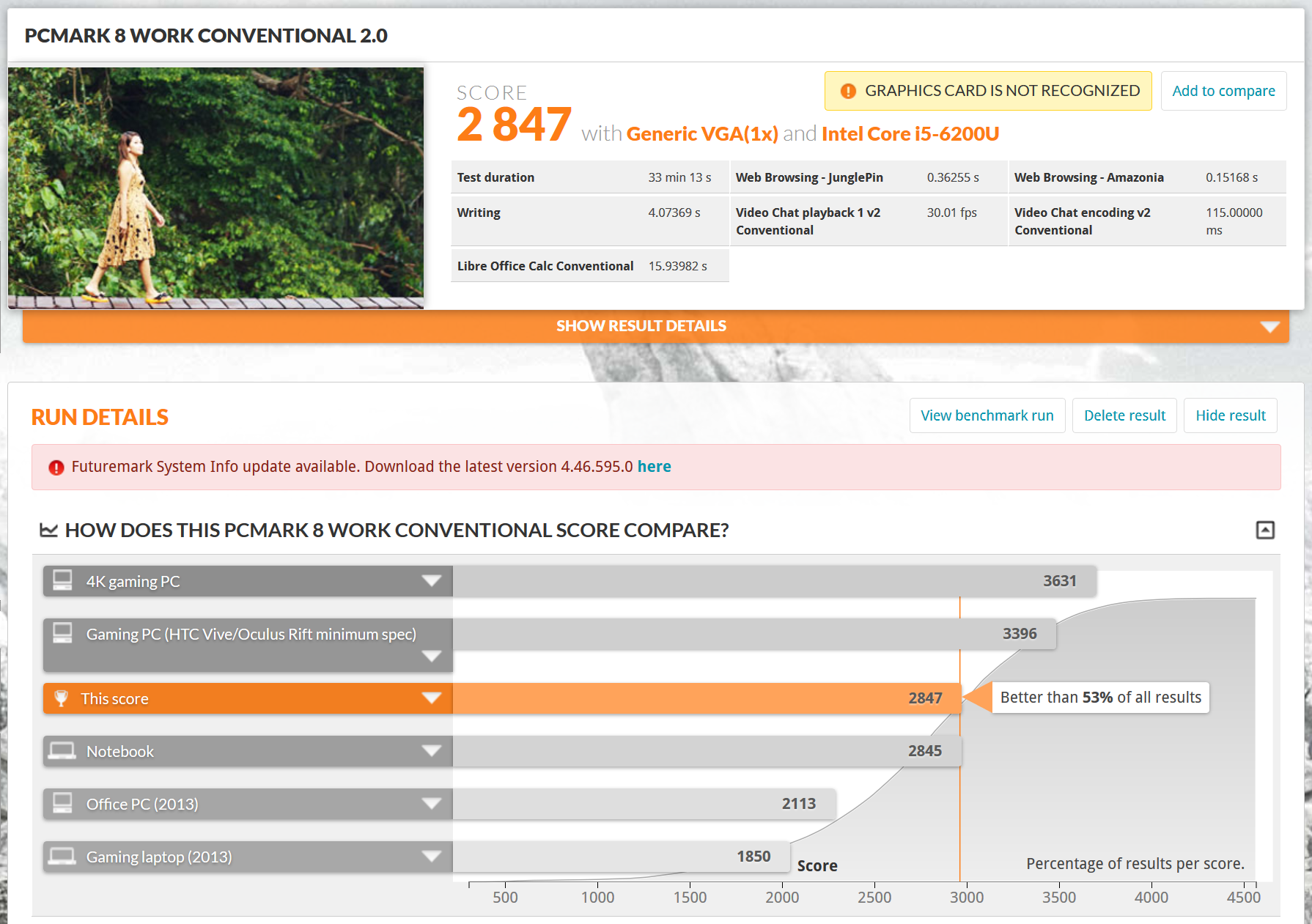Open the Notebook row dropdown arrow

(432, 751)
